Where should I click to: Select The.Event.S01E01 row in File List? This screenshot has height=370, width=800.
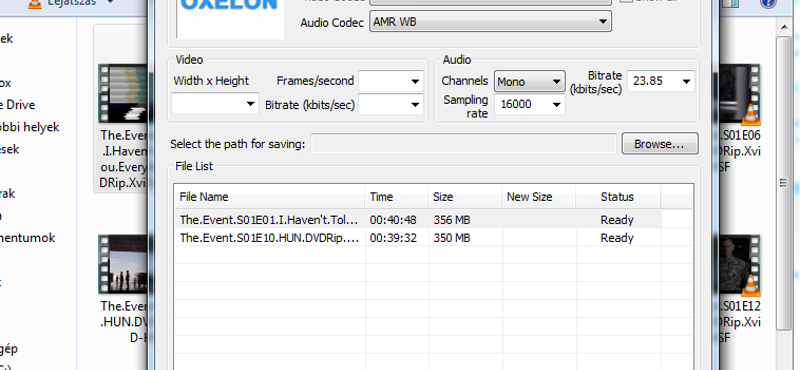(418, 220)
